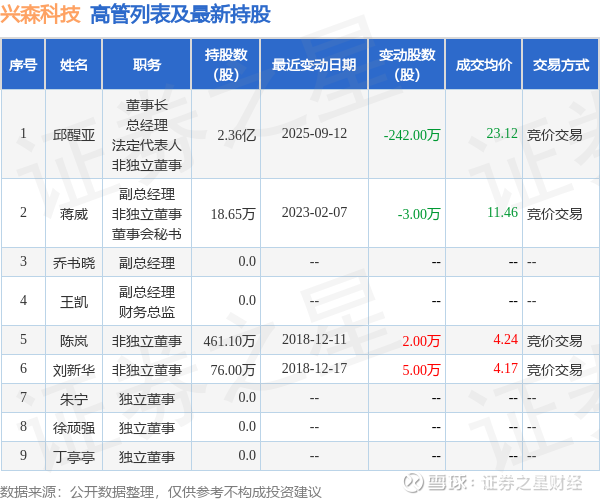The width and height of the screenshot is (600, 501).
Task: Click 董事会秘书 in 蒋威's positions
Action: (147, 234)
